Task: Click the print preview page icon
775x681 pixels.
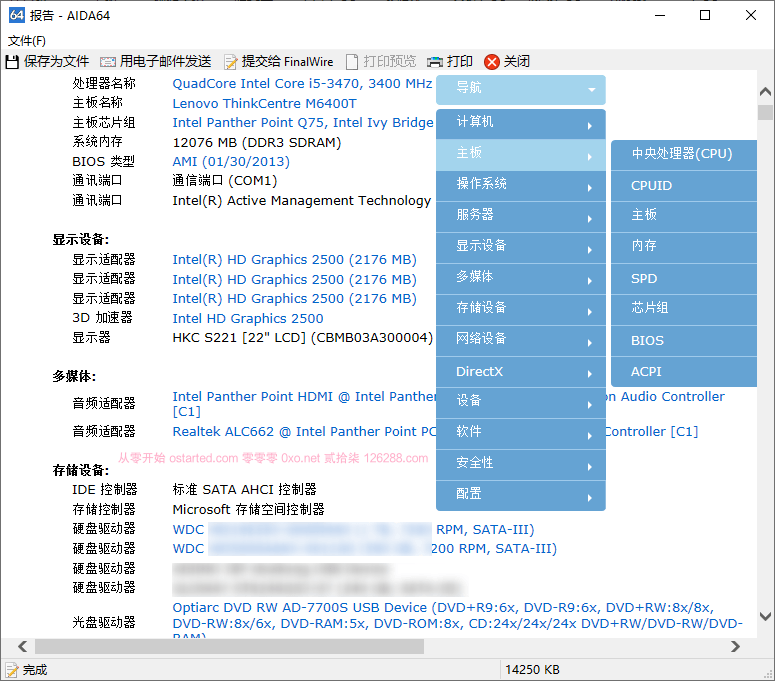Action: coord(352,62)
